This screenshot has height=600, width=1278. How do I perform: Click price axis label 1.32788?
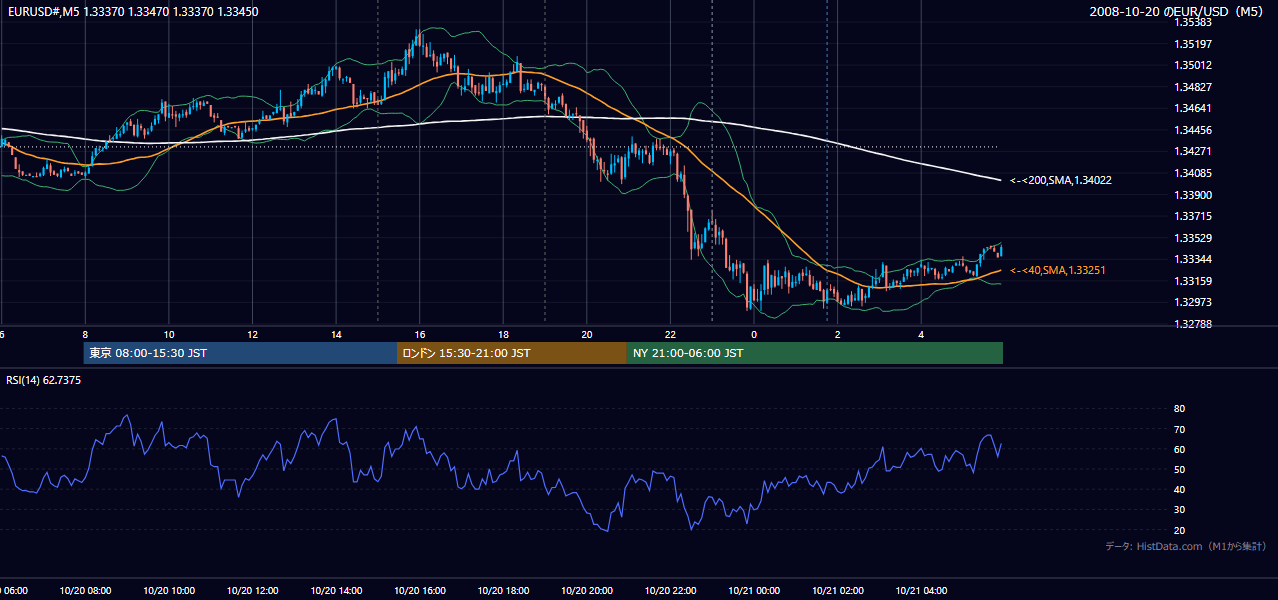point(1193,324)
